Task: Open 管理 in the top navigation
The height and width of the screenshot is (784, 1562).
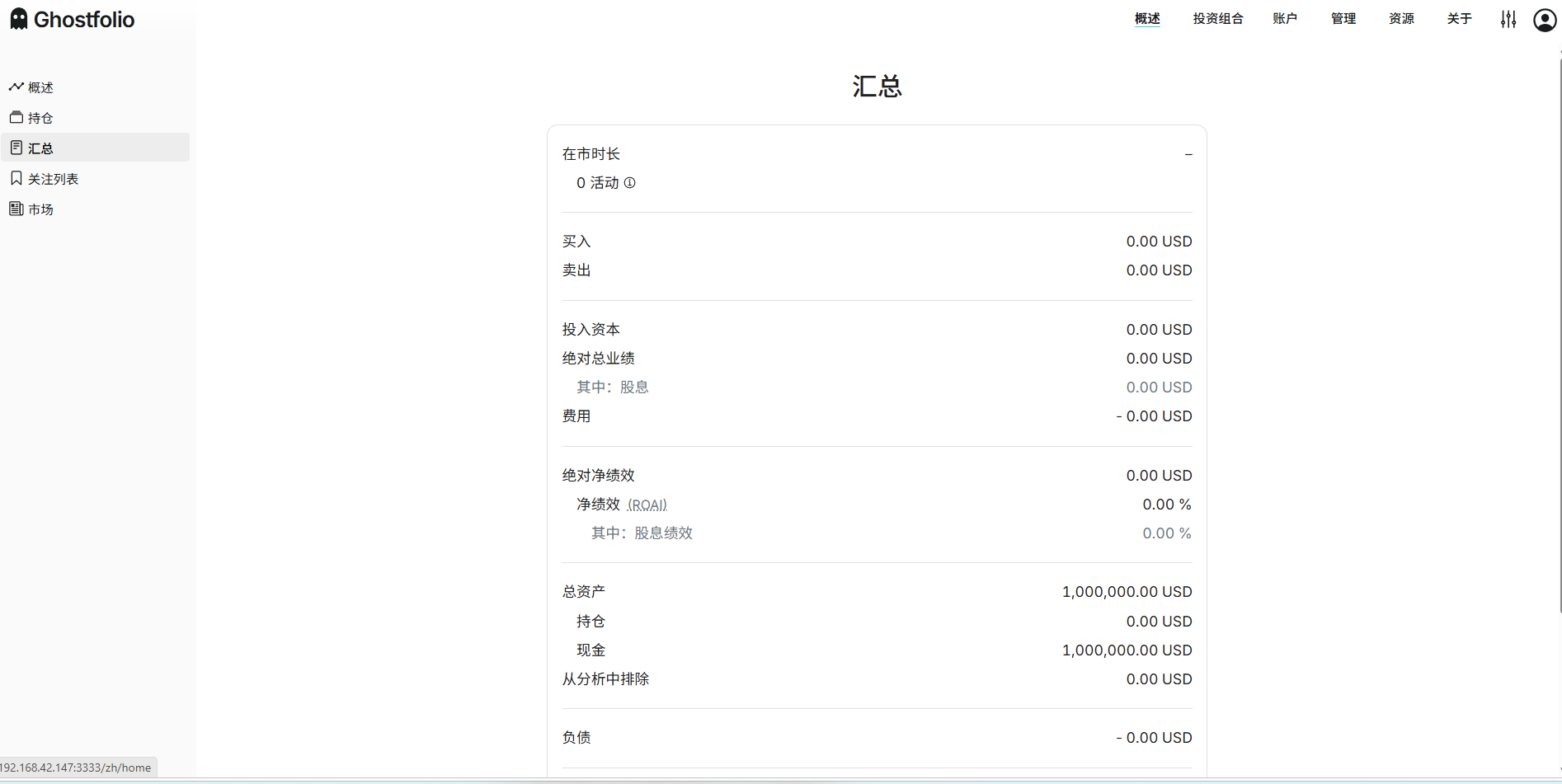Action: (x=1343, y=18)
